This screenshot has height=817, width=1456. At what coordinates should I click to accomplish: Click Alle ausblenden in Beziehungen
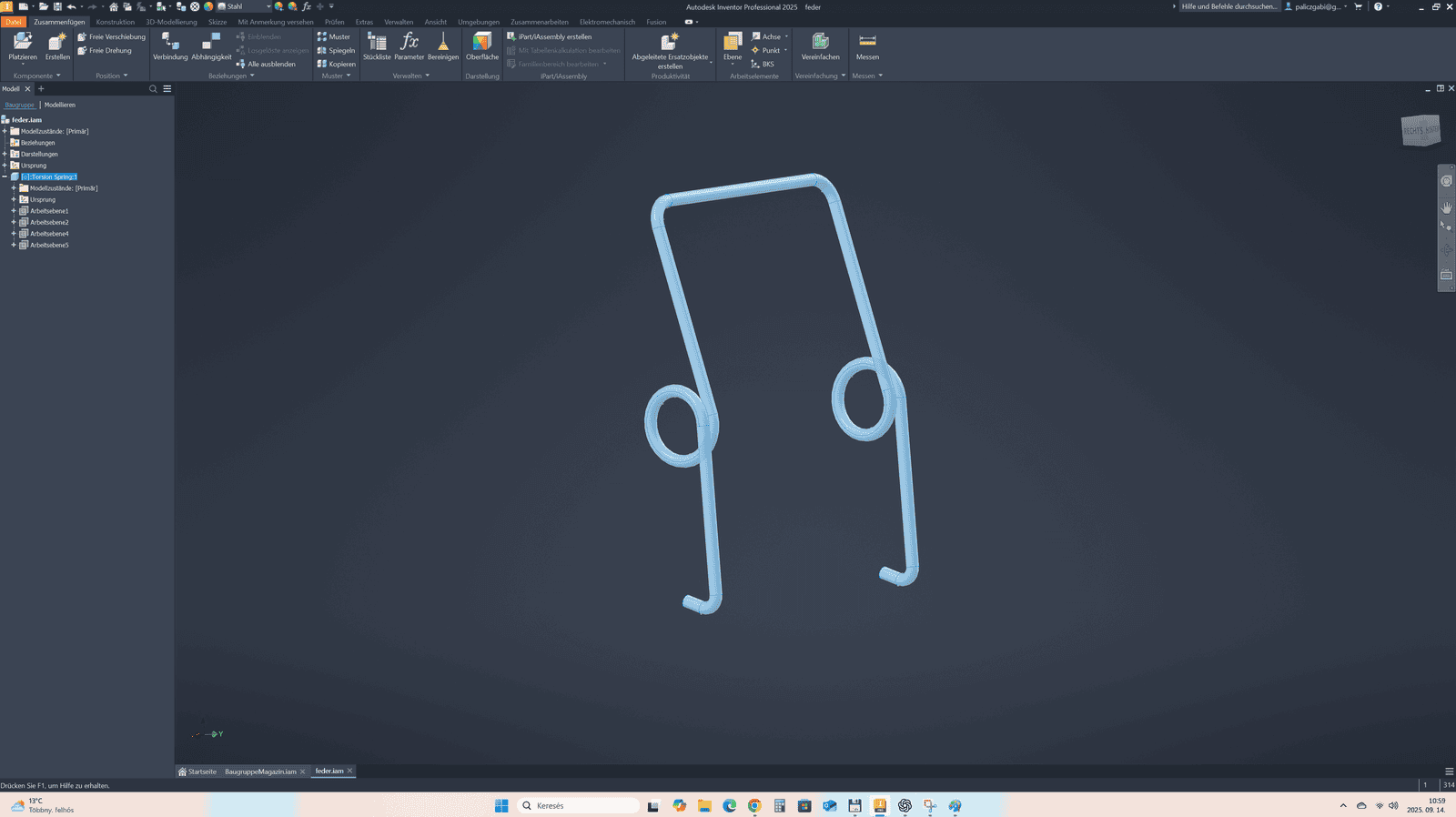(x=266, y=64)
